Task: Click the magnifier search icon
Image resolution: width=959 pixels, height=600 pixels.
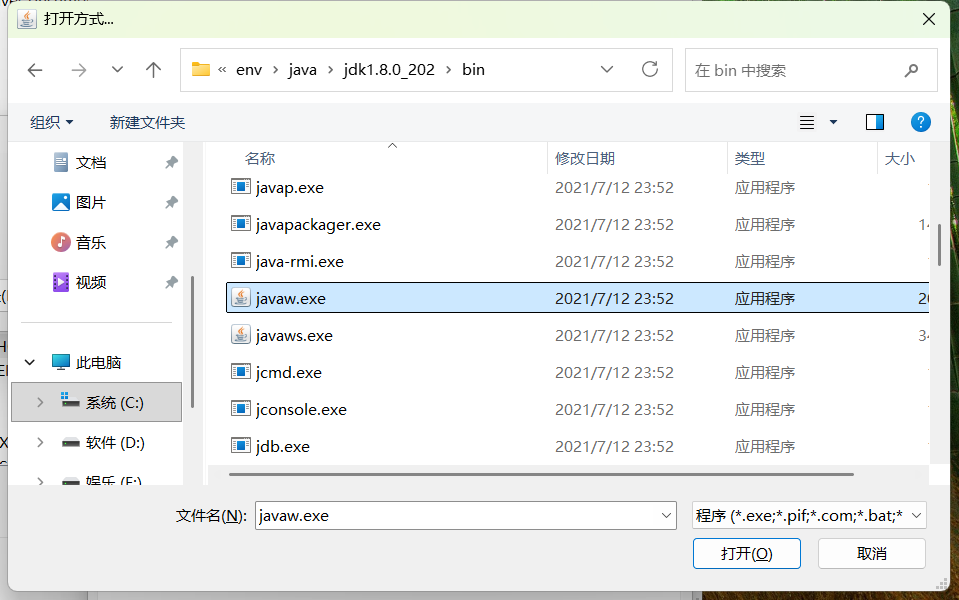Action: point(911,70)
